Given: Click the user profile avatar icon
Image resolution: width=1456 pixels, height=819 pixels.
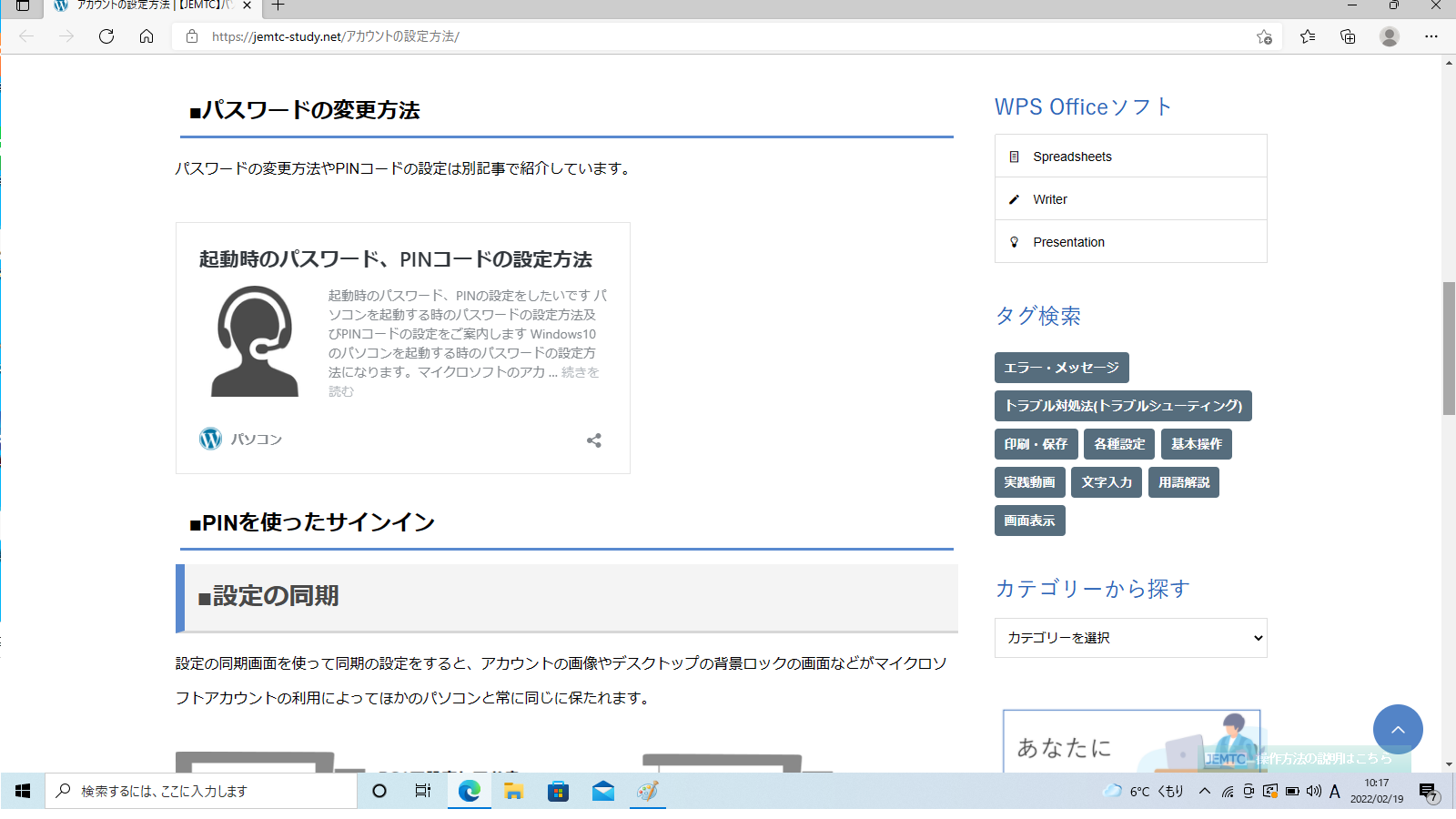Looking at the screenshot, I should (x=1389, y=36).
